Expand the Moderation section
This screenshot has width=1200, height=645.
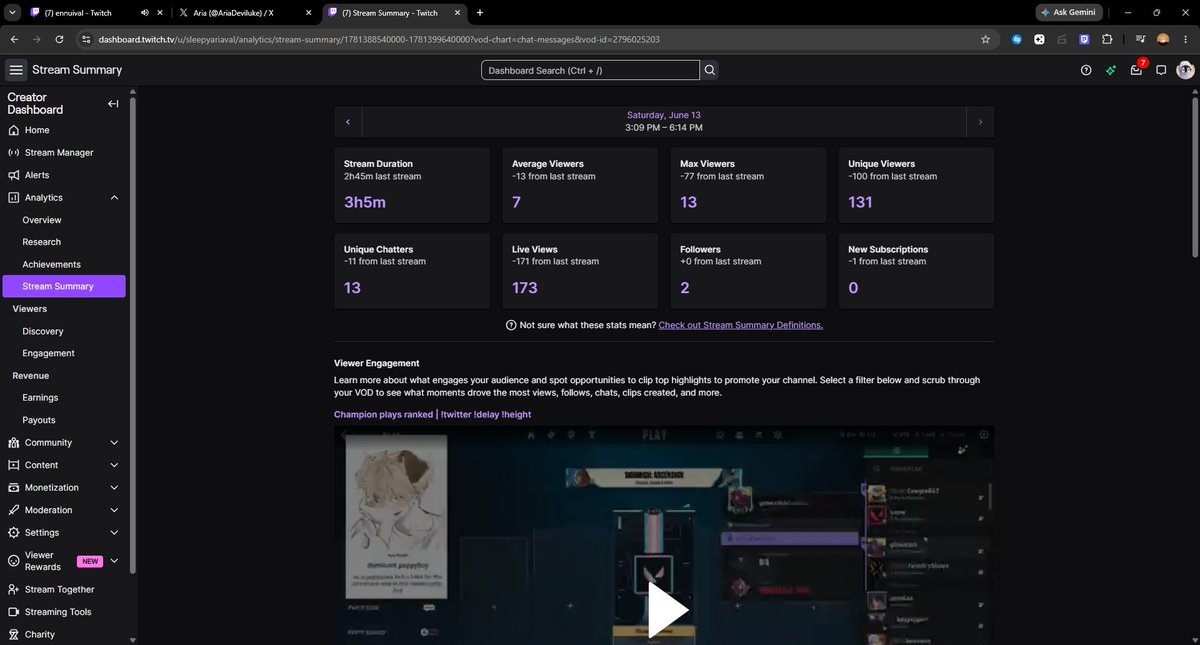[x=114, y=510]
